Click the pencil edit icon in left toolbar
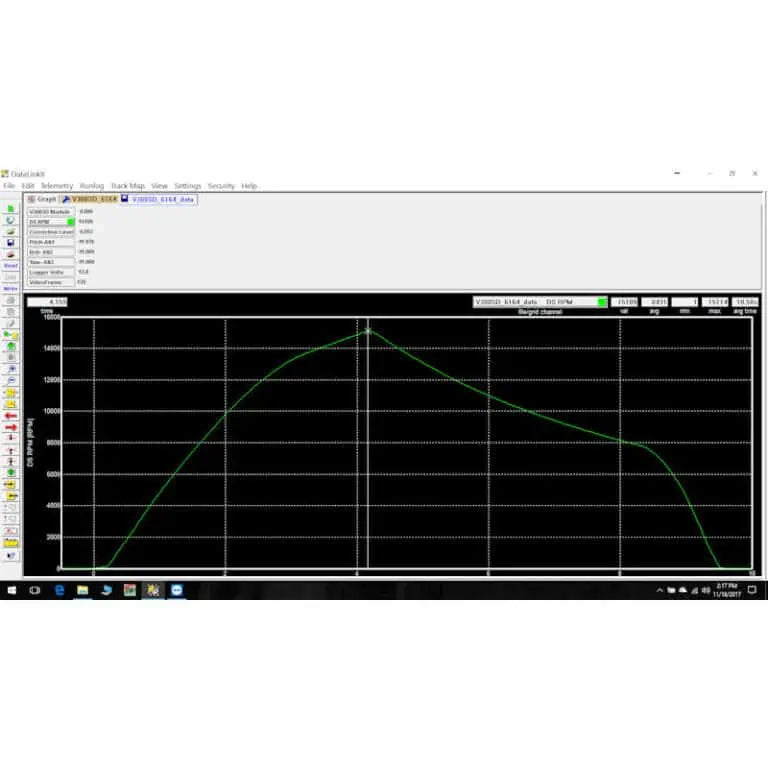Image resolution: width=768 pixels, height=768 pixels. 11,323
